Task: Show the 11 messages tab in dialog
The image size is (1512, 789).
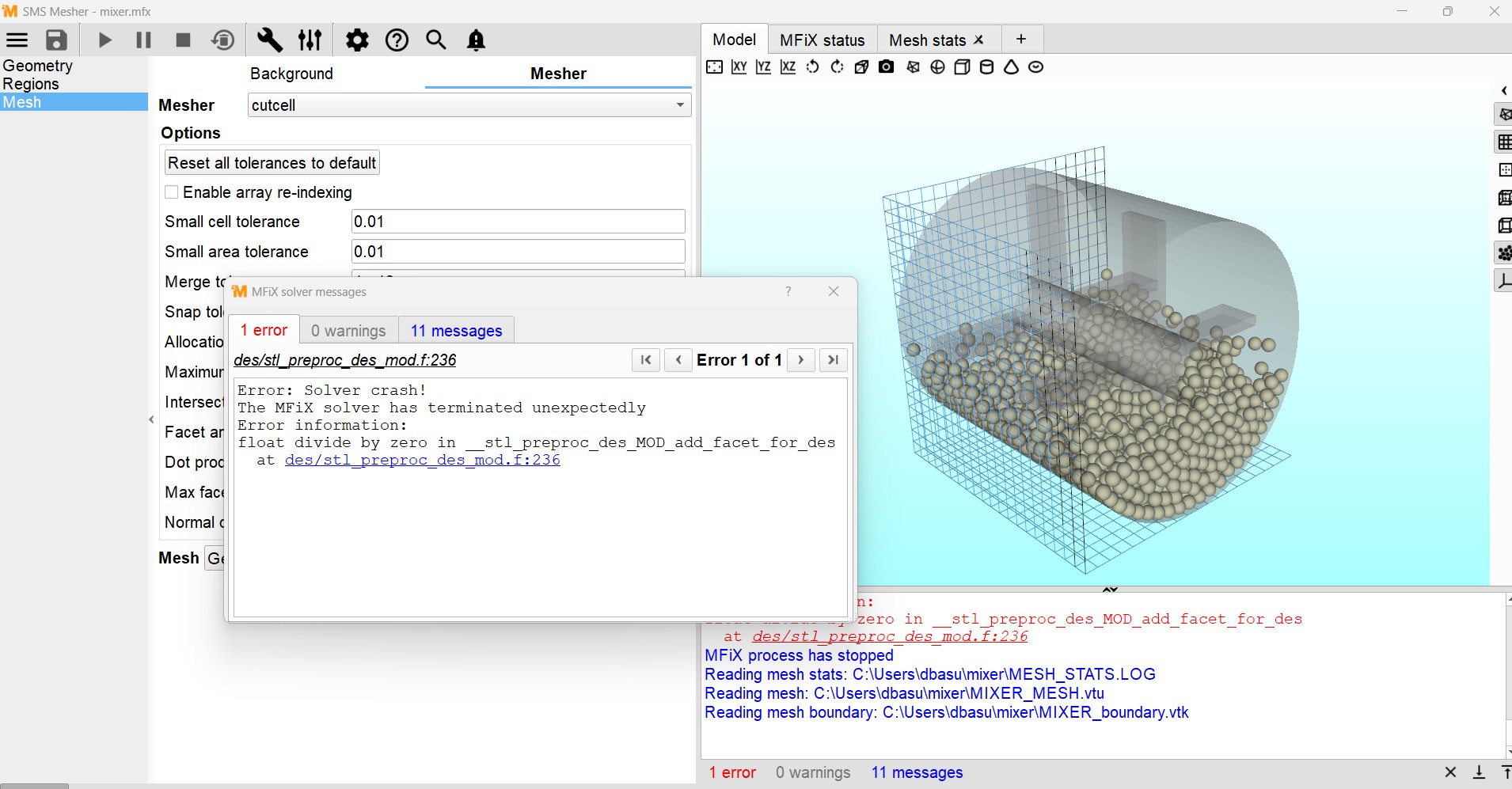Action: click(x=456, y=331)
